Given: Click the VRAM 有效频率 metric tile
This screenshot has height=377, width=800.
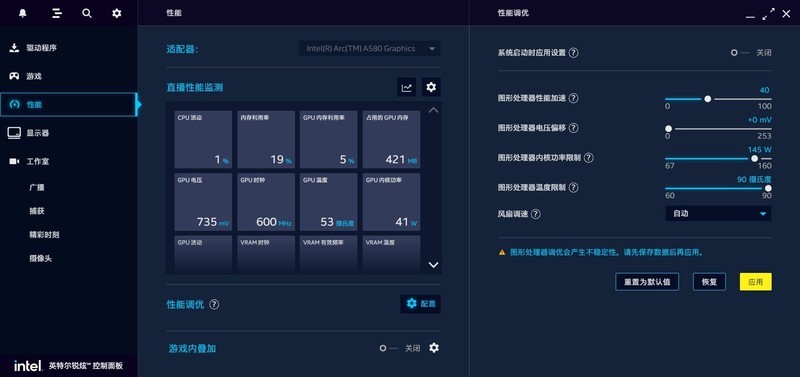Looking at the screenshot, I should coord(329,254).
